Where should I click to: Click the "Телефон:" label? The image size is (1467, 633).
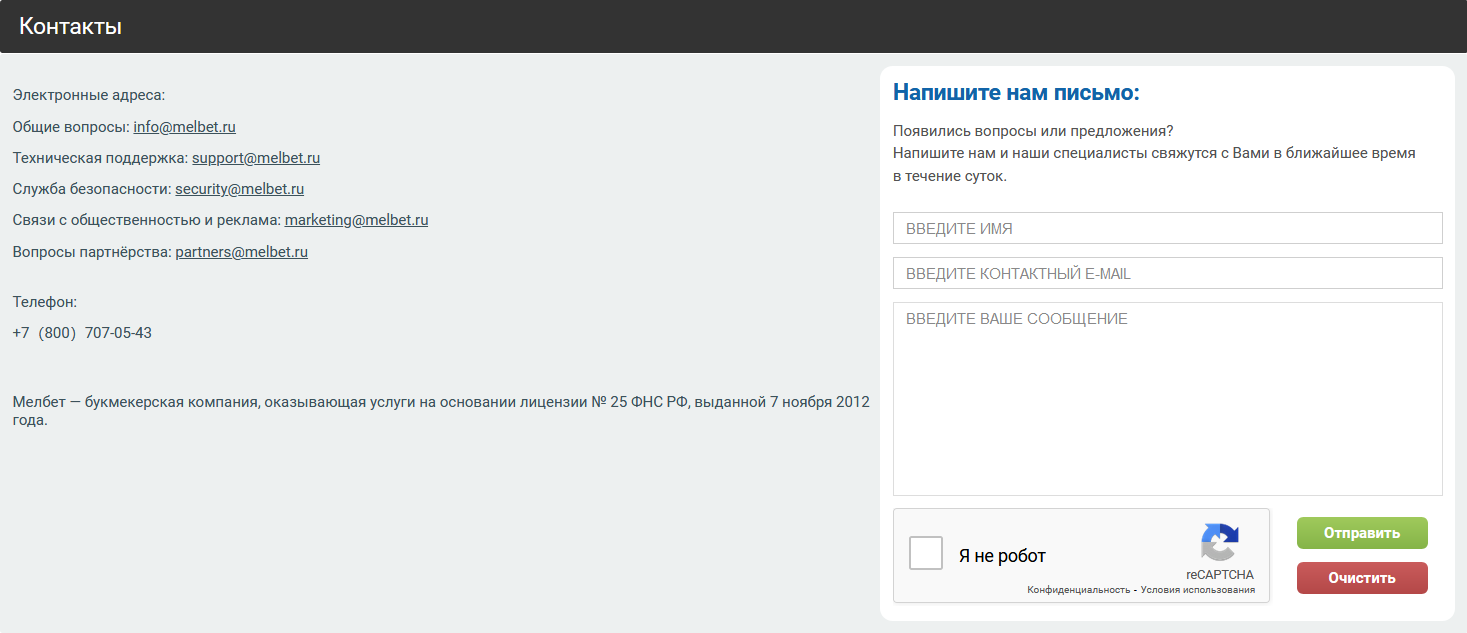(45, 302)
